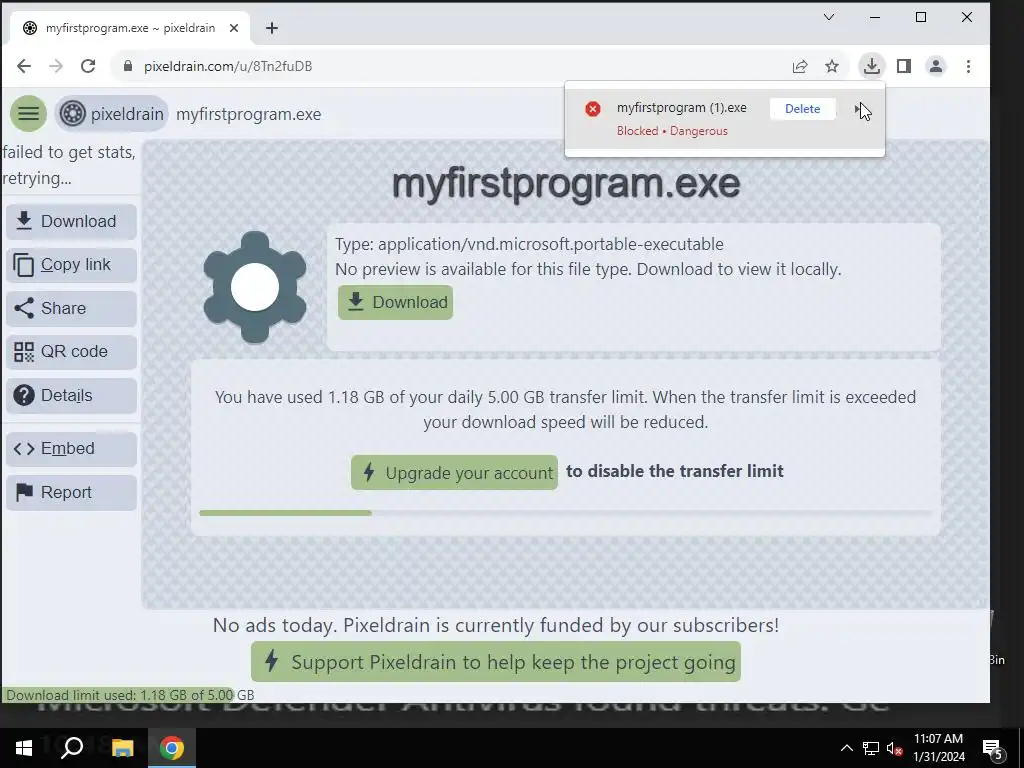
Task: Click the No ads today text
Action: point(496,625)
